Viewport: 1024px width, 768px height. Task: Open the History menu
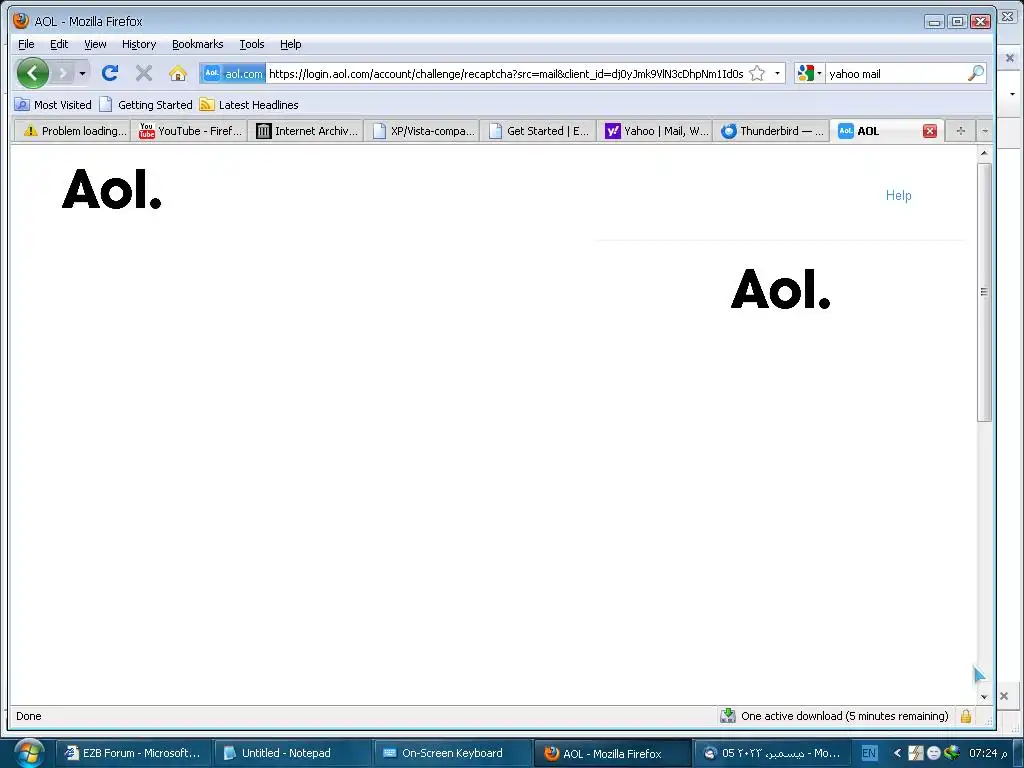[138, 44]
